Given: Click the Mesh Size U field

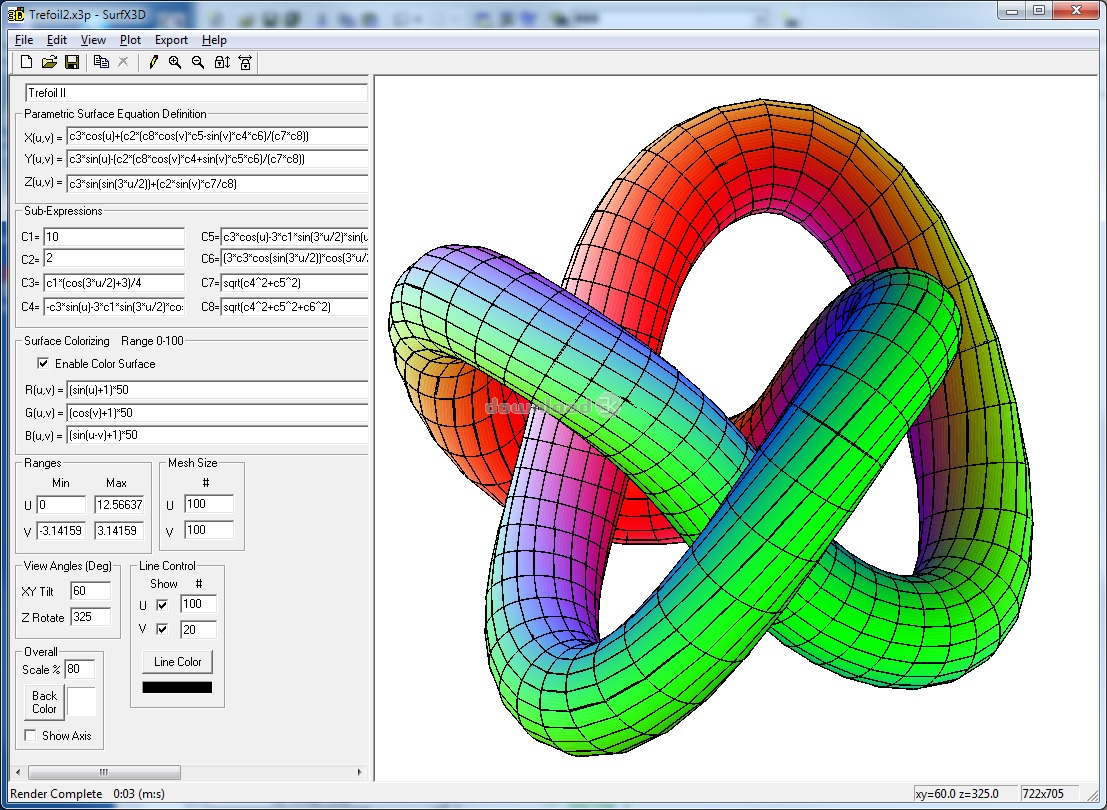Looking at the screenshot, I should click(x=209, y=504).
